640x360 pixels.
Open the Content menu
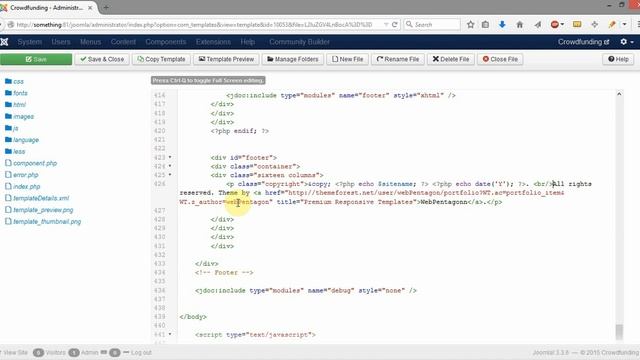coord(123,42)
